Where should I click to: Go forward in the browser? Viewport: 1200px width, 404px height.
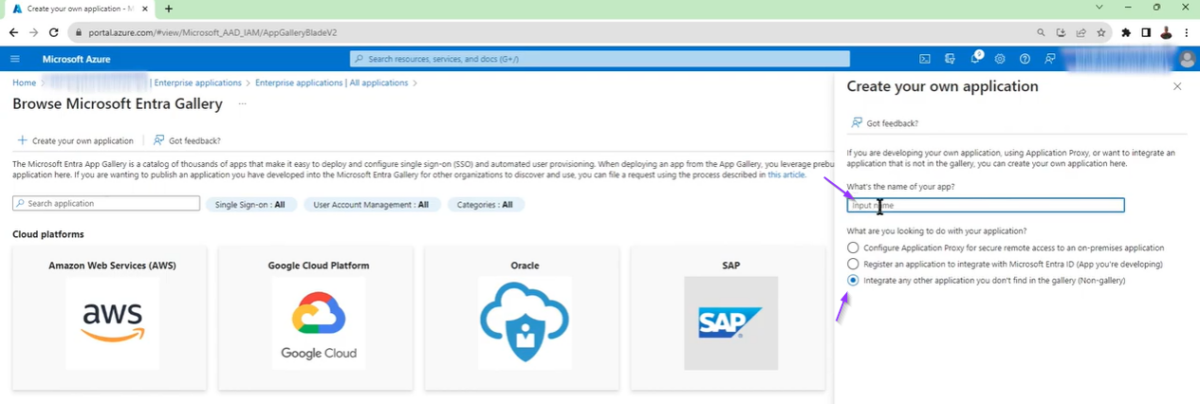[x=32, y=32]
